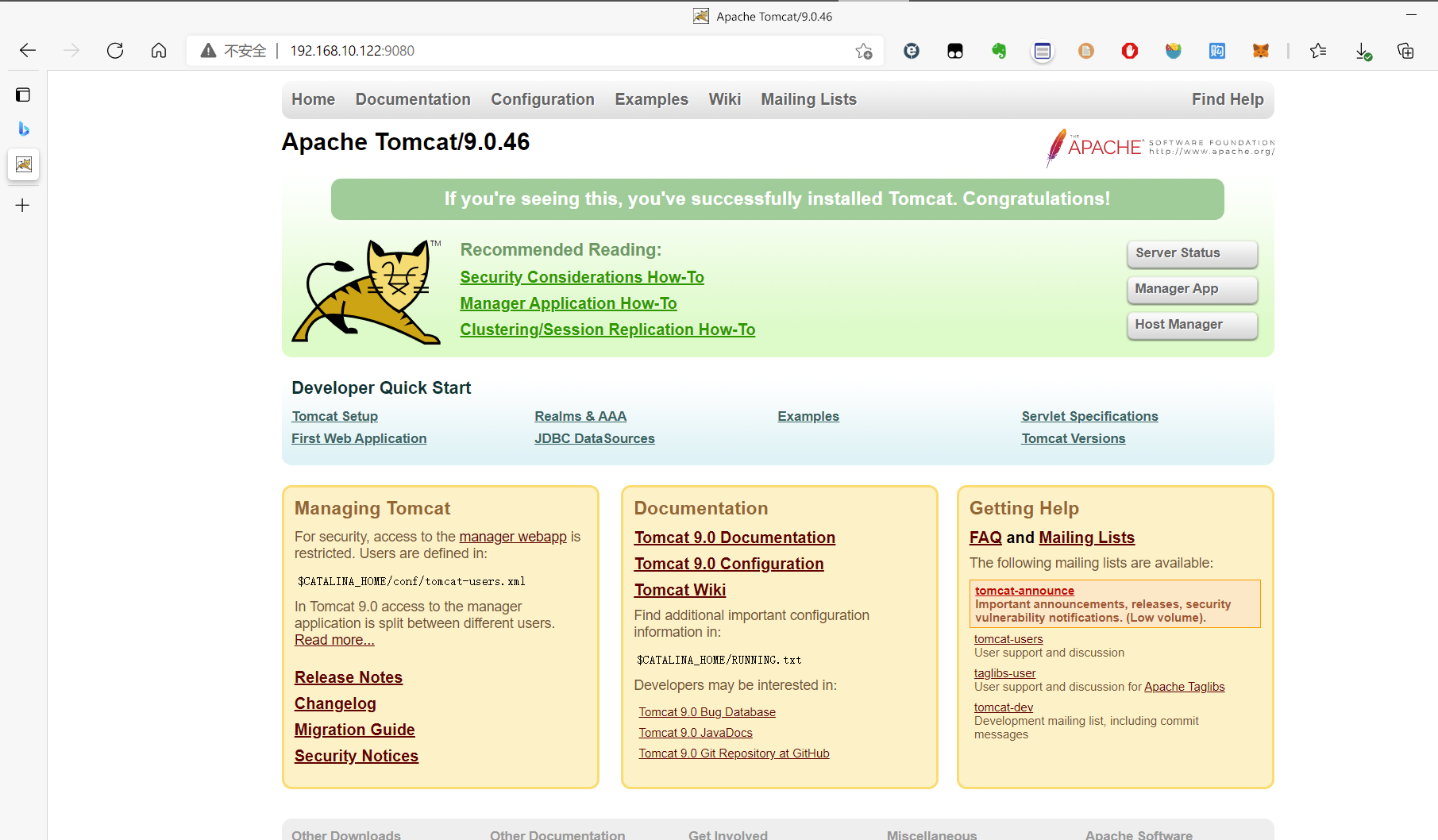The image size is (1438, 840).
Task: Open the Tomcat Versions link
Action: pos(1073,438)
